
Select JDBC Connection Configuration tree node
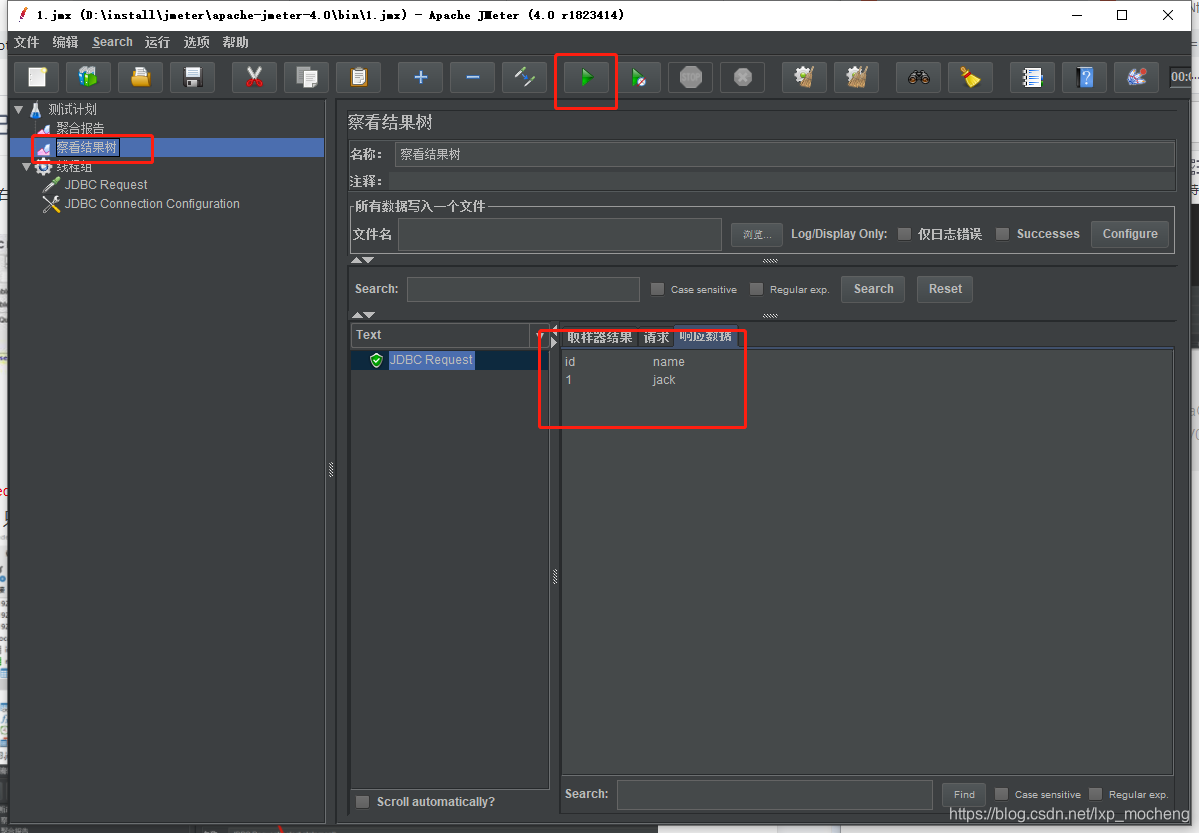151,204
